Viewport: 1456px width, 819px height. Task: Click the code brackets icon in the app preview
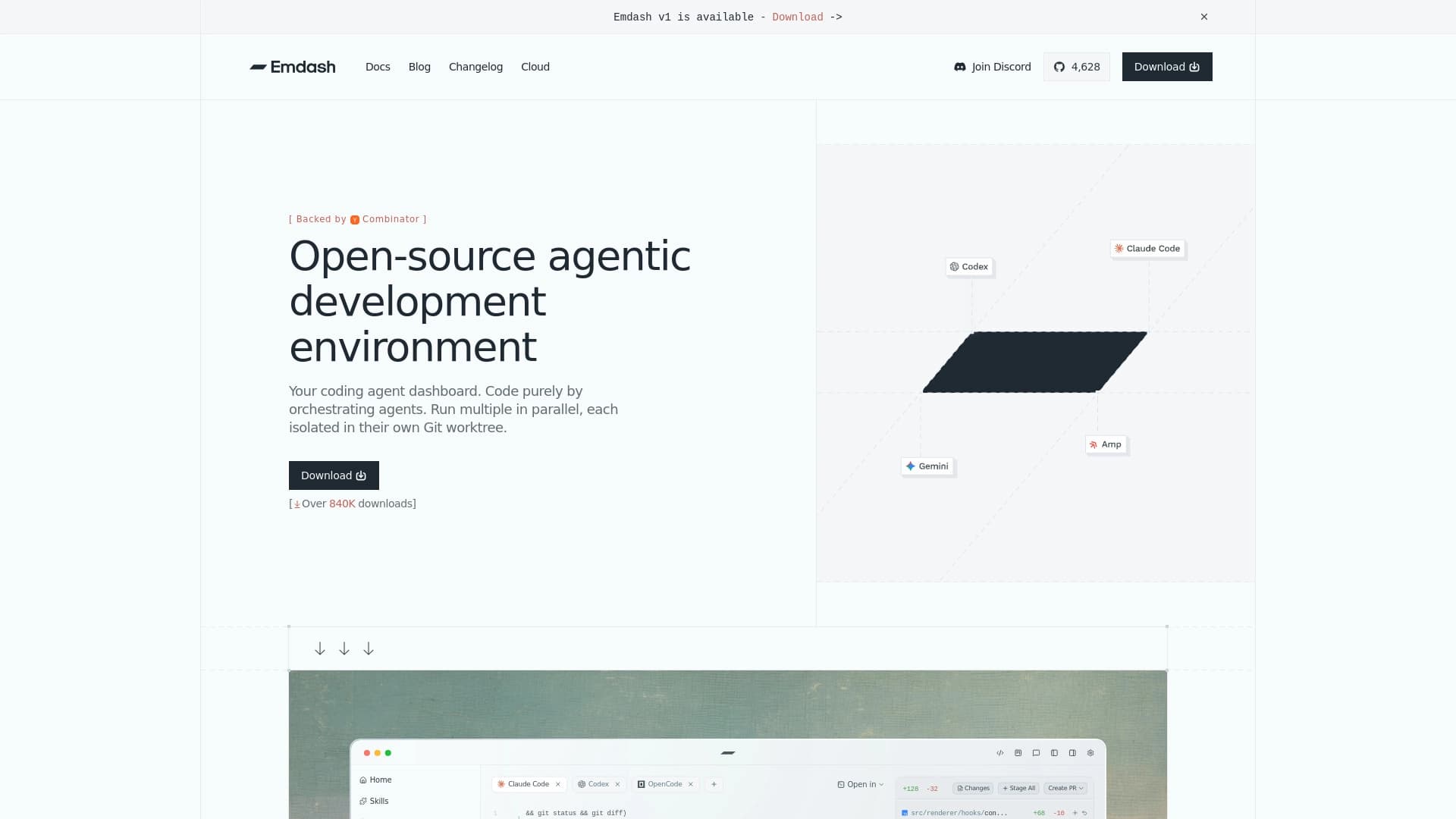tap(1000, 753)
